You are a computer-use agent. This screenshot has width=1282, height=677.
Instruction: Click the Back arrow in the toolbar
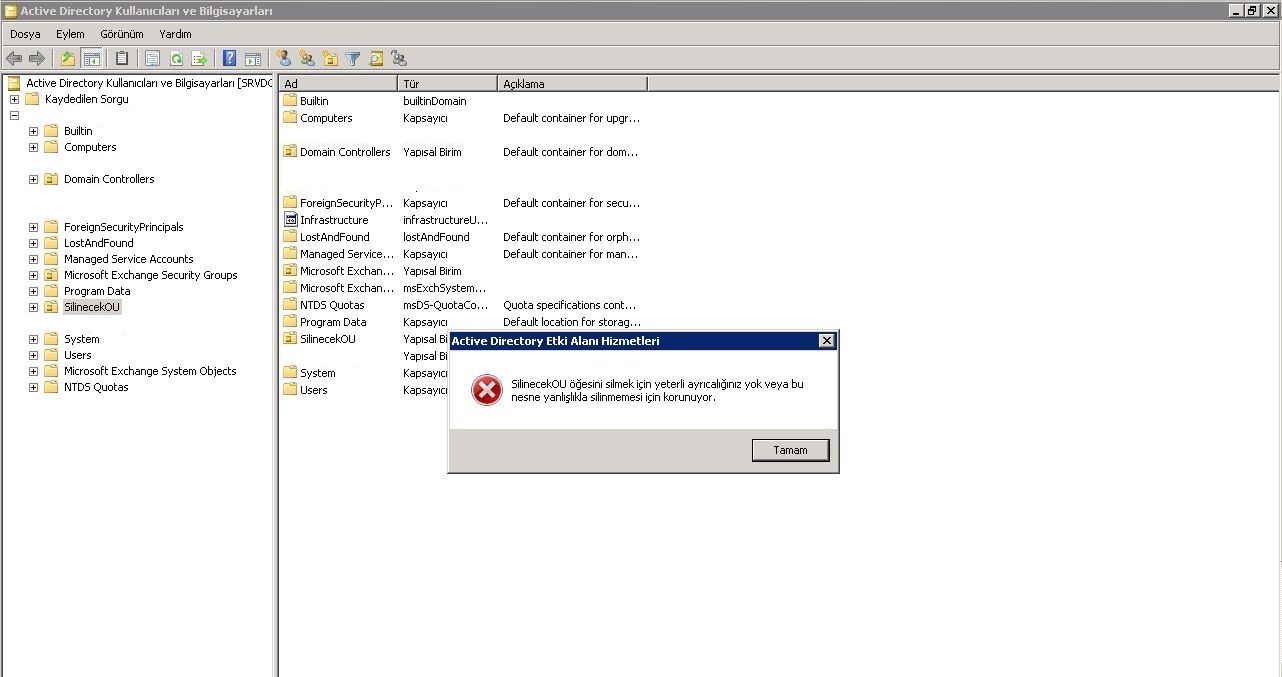pyautogui.click(x=14, y=59)
